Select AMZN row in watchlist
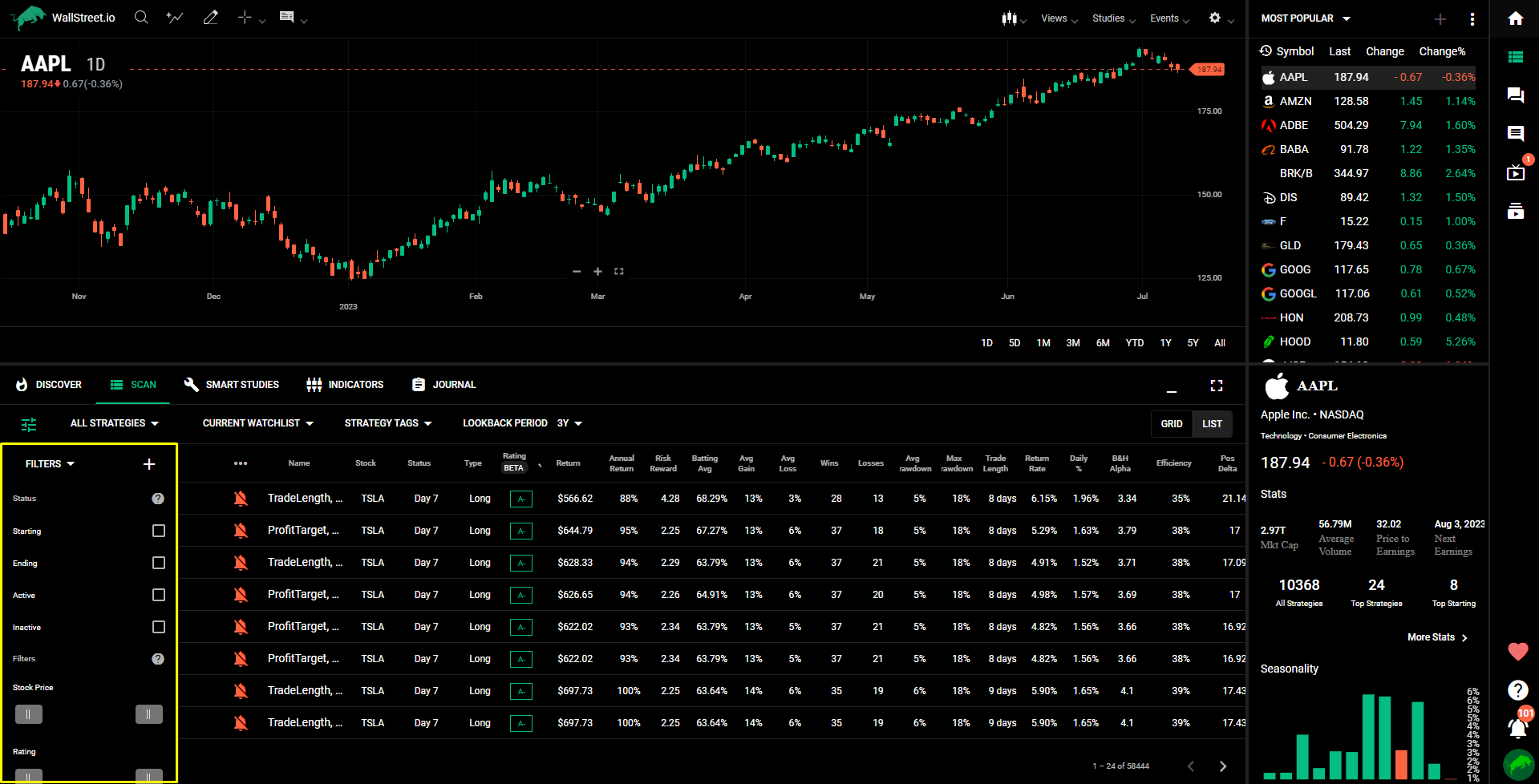The image size is (1539, 784). click(1368, 101)
